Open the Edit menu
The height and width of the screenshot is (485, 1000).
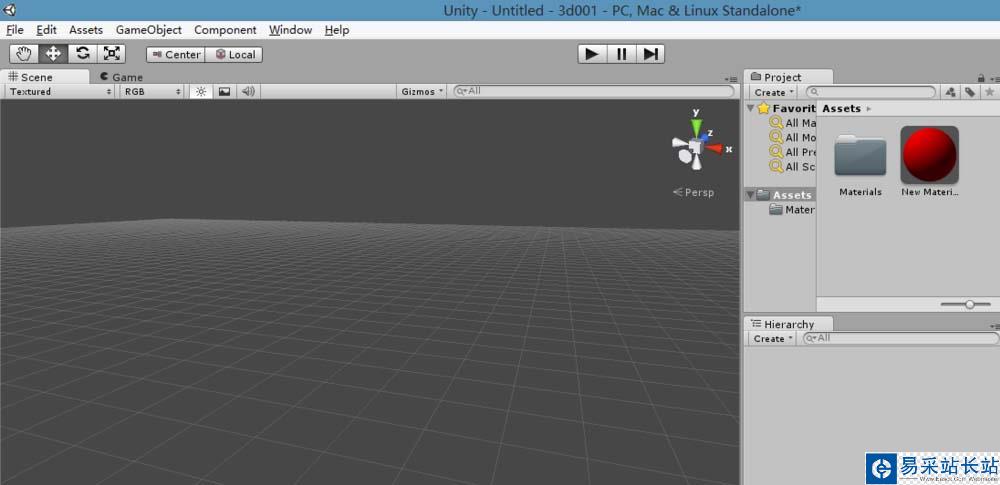47,30
